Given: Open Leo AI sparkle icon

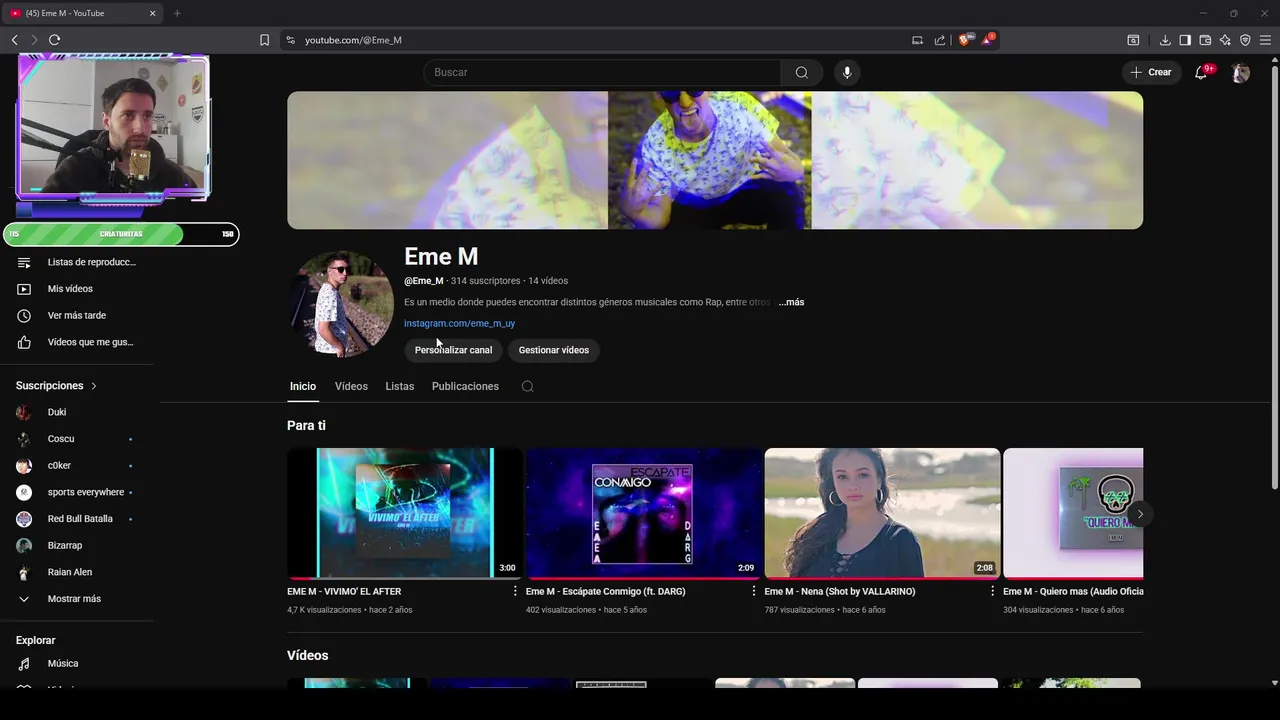Looking at the screenshot, I should (1225, 40).
